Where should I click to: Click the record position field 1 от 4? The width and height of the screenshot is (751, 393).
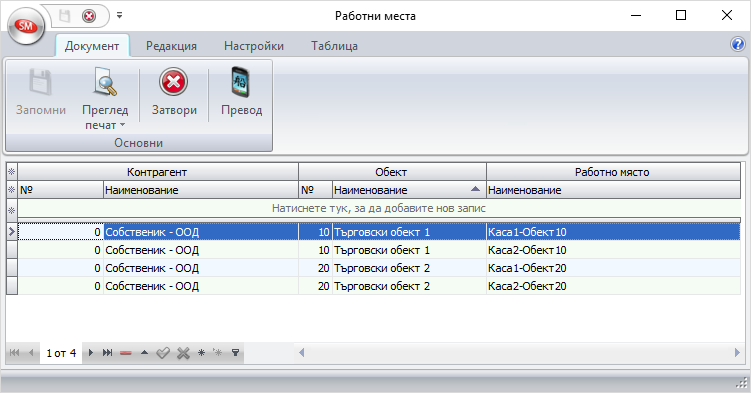(x=61, y=353)
